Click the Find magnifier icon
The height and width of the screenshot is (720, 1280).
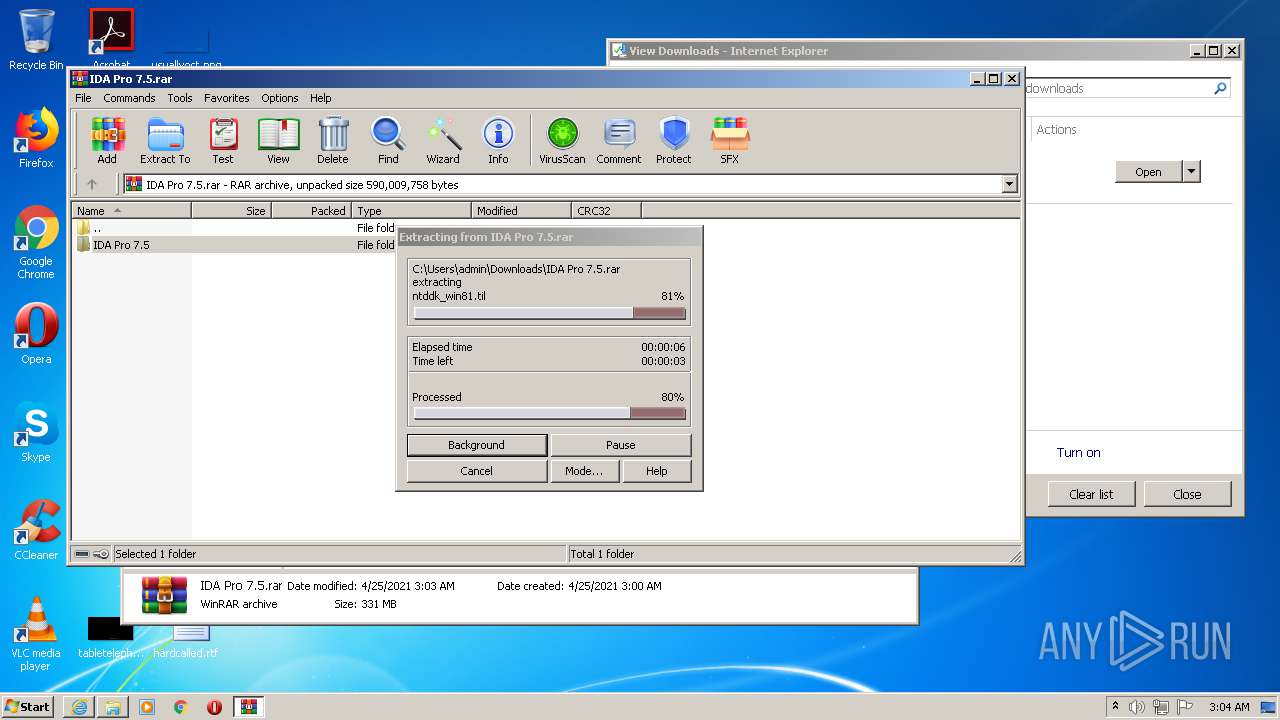pos(388,140)
